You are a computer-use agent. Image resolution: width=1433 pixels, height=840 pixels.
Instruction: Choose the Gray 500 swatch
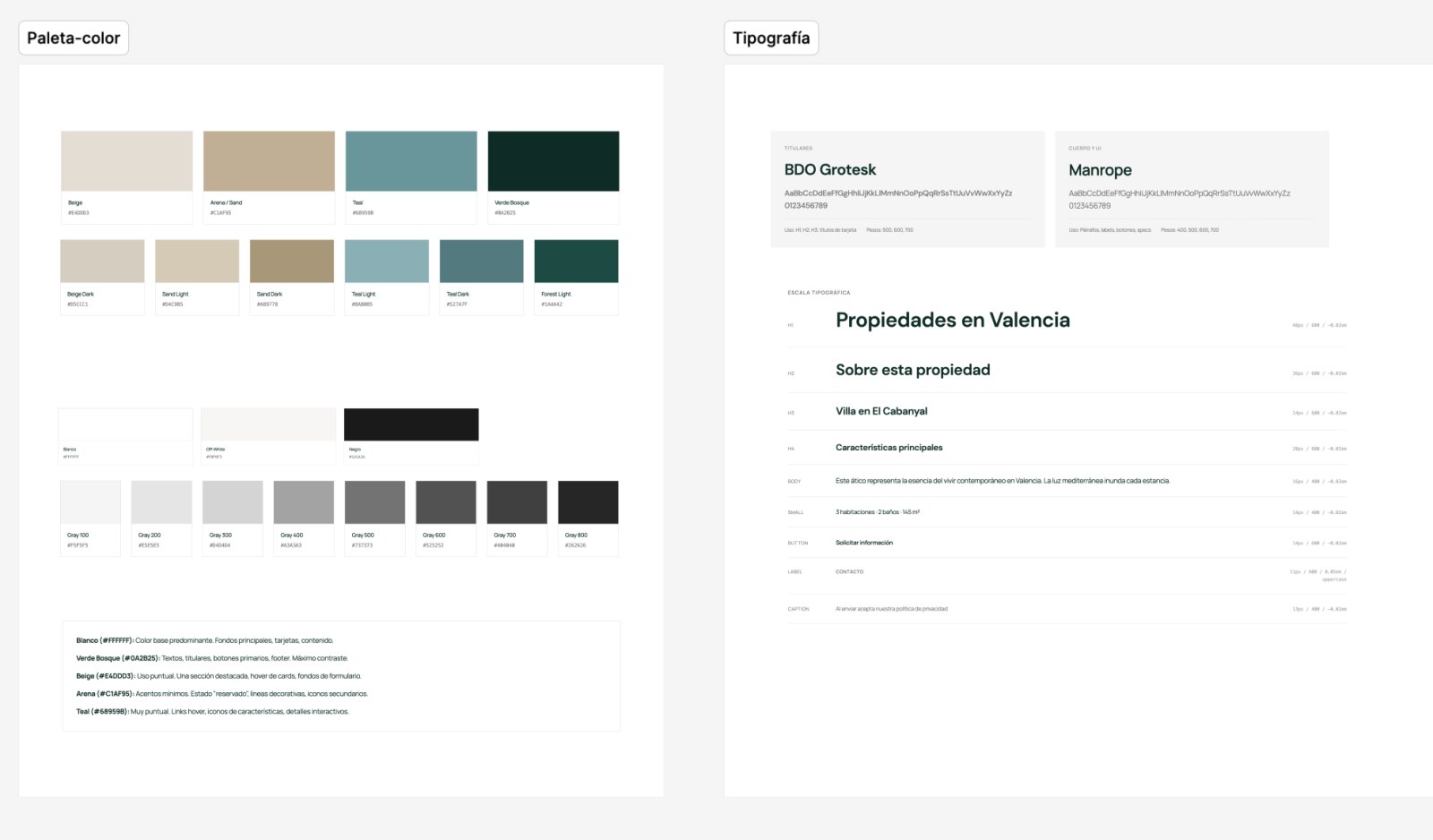pyautogui.click(x=375, y=502)
